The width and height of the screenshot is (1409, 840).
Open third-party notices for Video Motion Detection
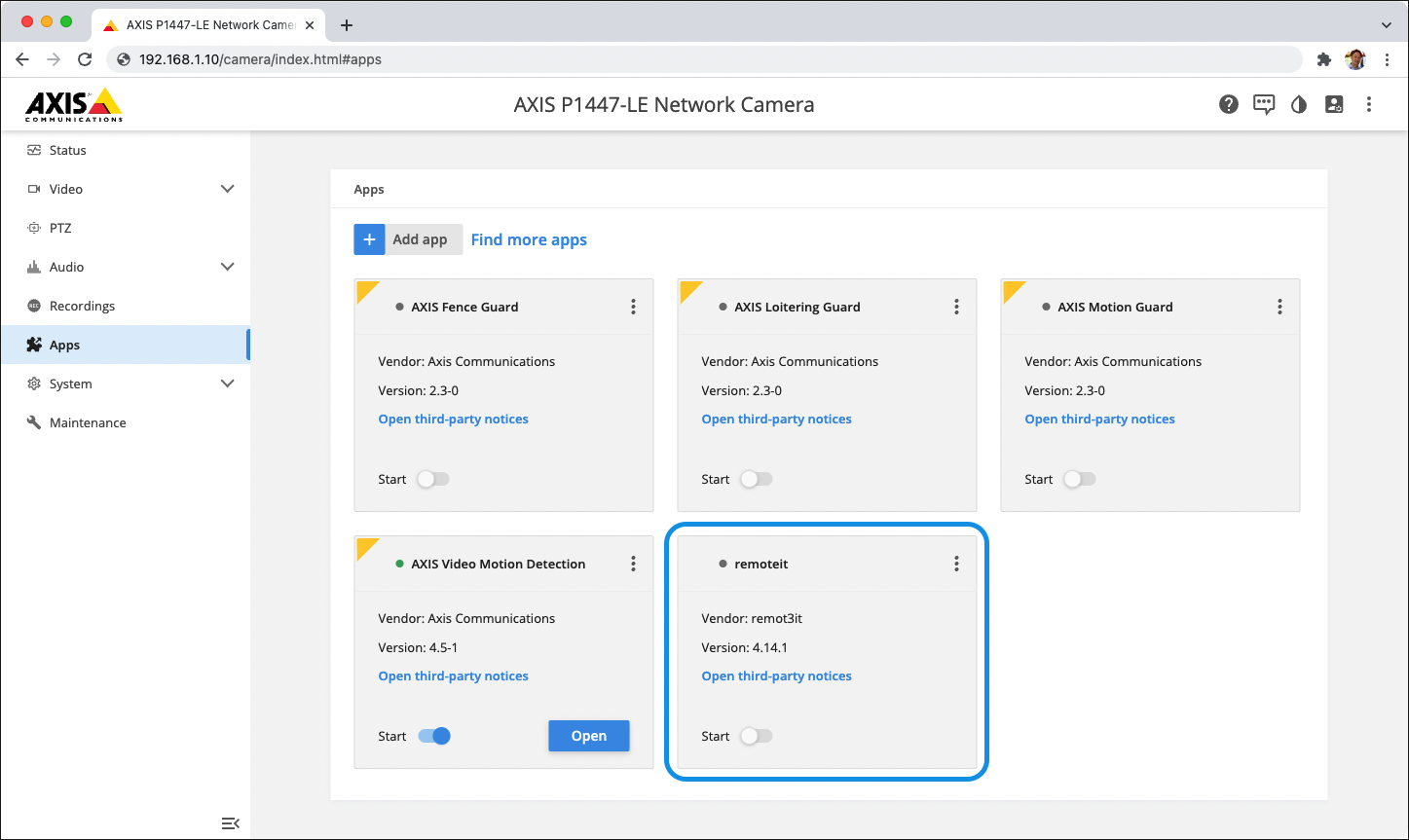(x=453, y=676)
